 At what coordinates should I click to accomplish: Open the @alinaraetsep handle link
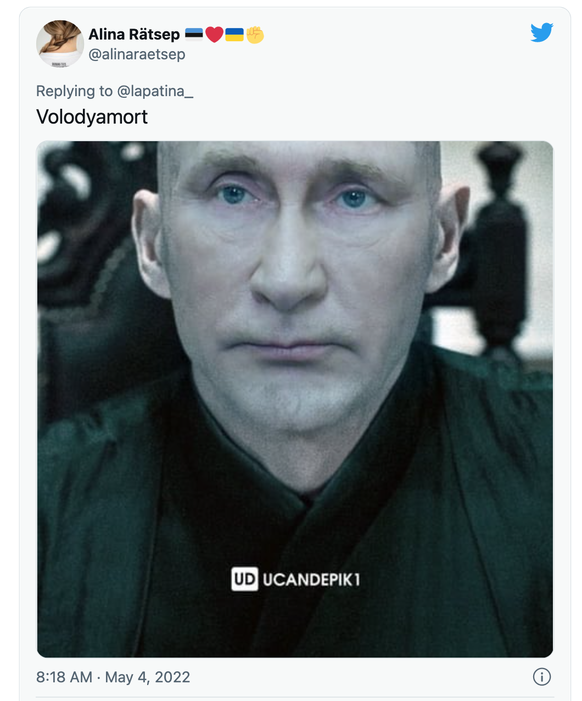(x=137, y=55)
